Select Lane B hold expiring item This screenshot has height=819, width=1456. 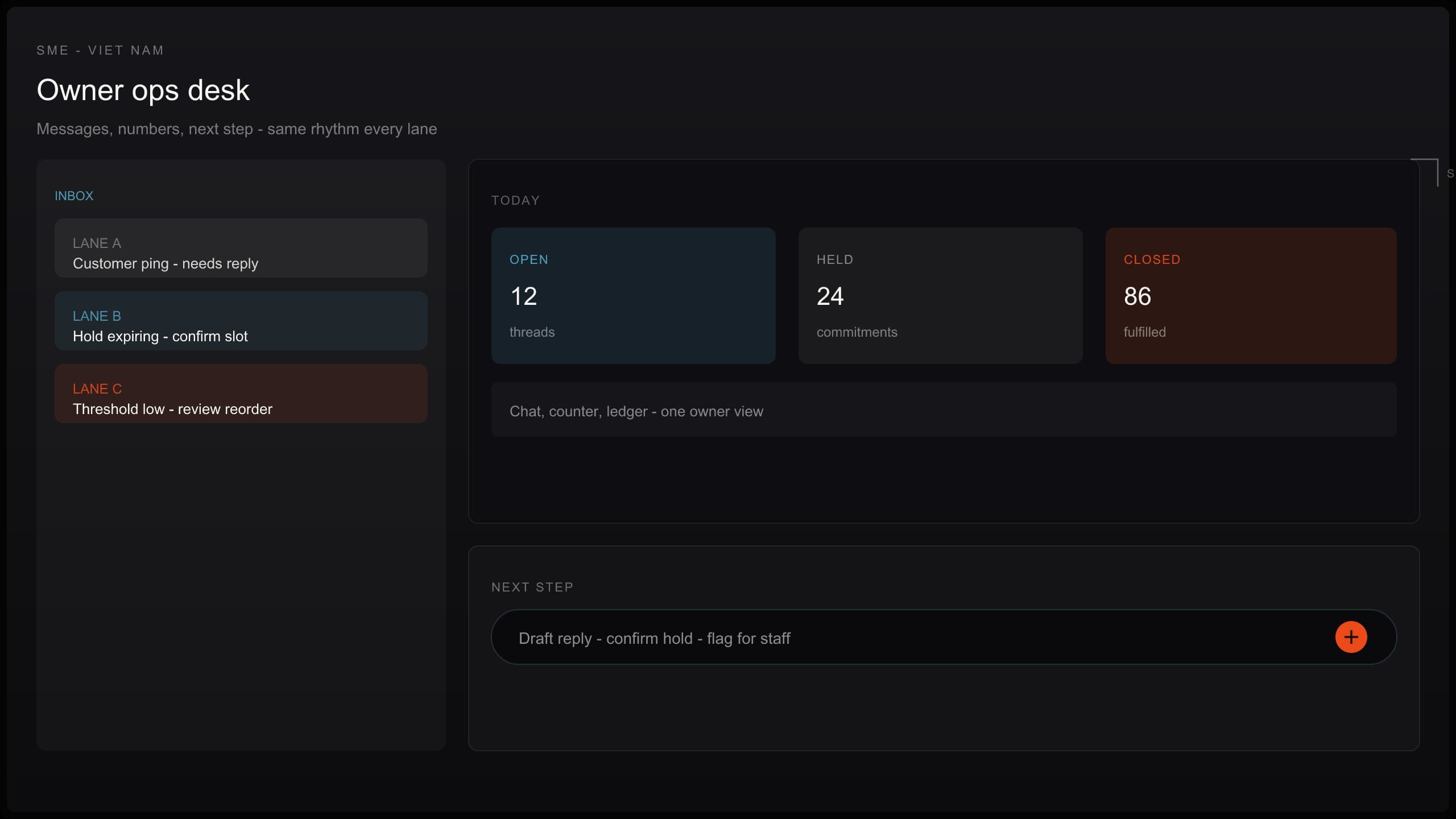tap(241, 321)
